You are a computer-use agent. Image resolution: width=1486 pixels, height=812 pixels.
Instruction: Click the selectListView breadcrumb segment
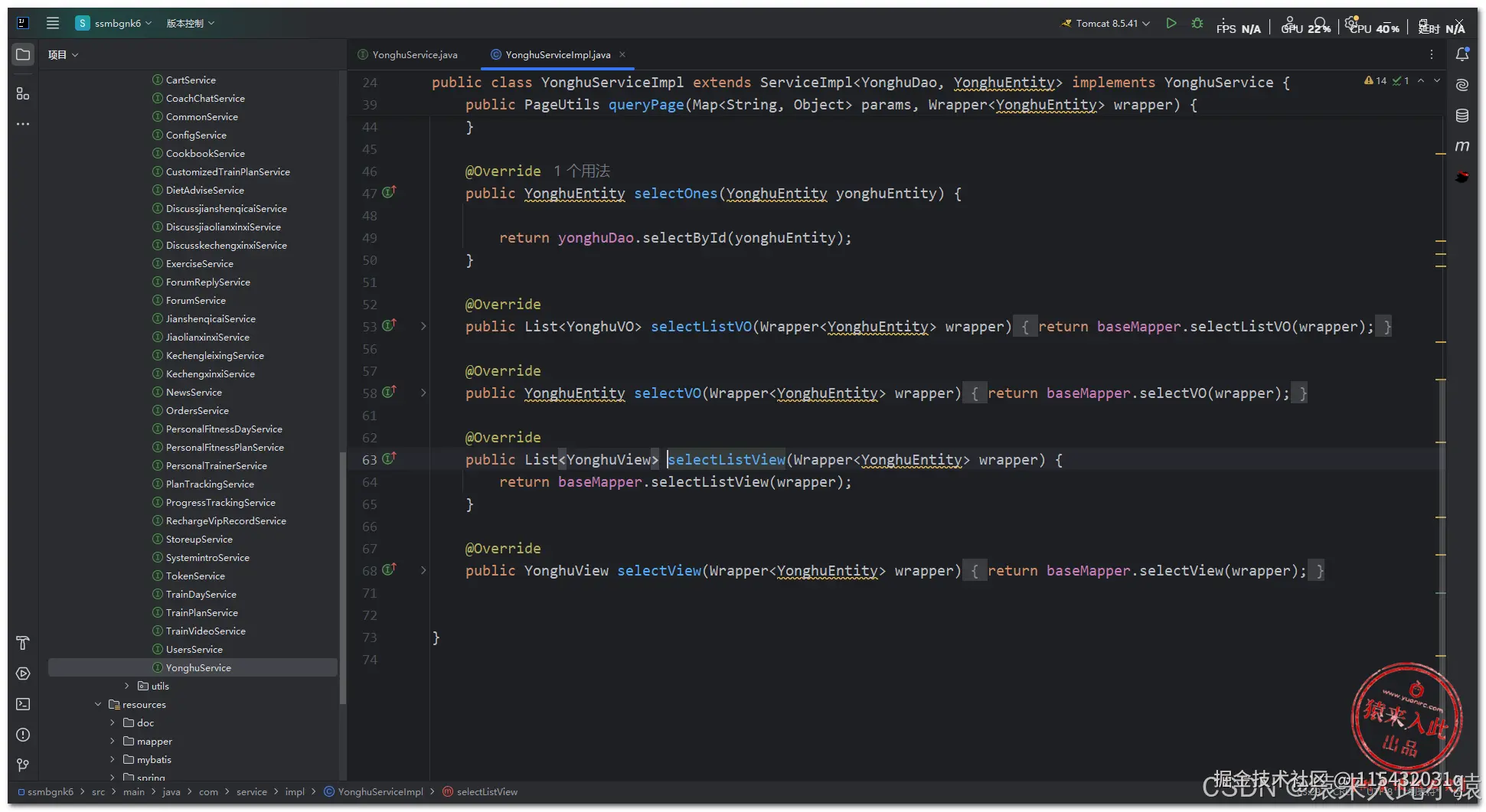(x=480, y=791)
